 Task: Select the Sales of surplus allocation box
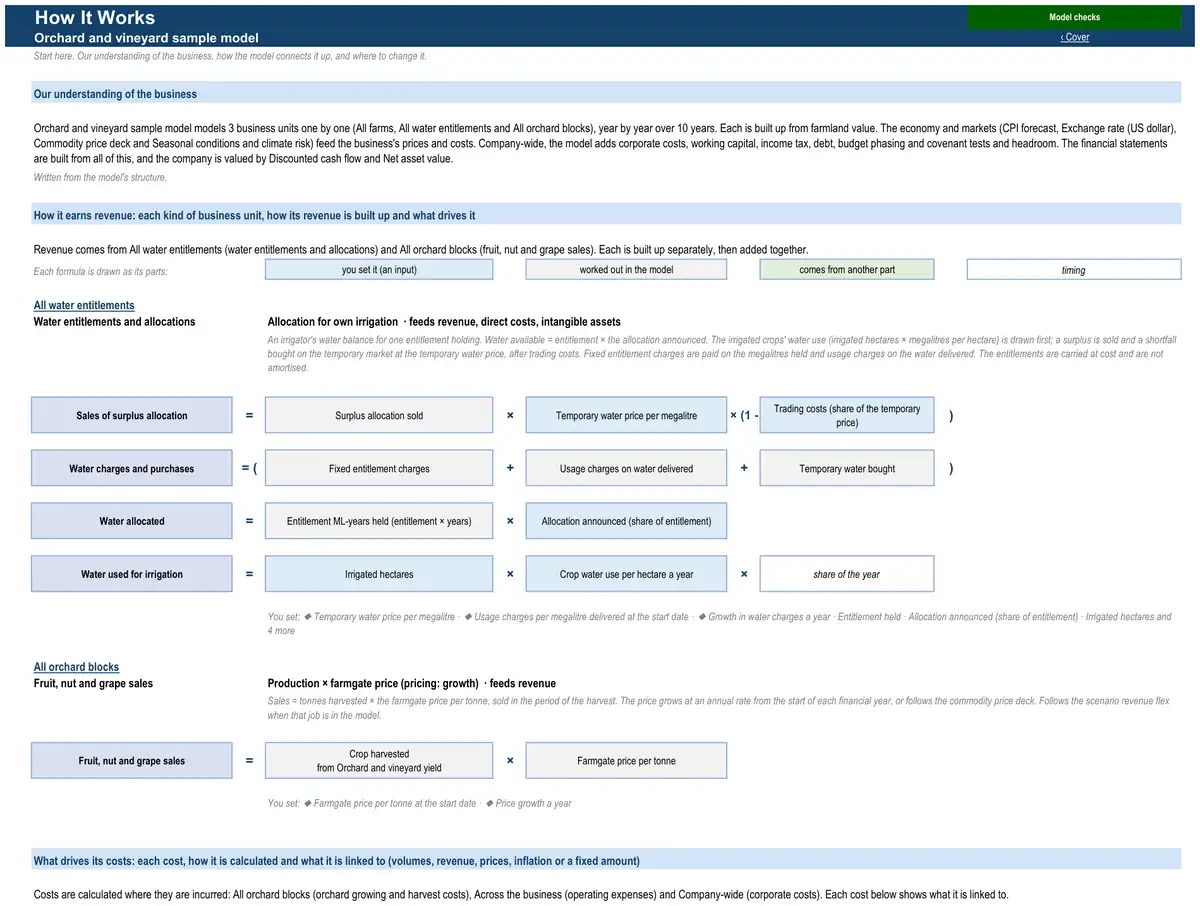point(132,415)
